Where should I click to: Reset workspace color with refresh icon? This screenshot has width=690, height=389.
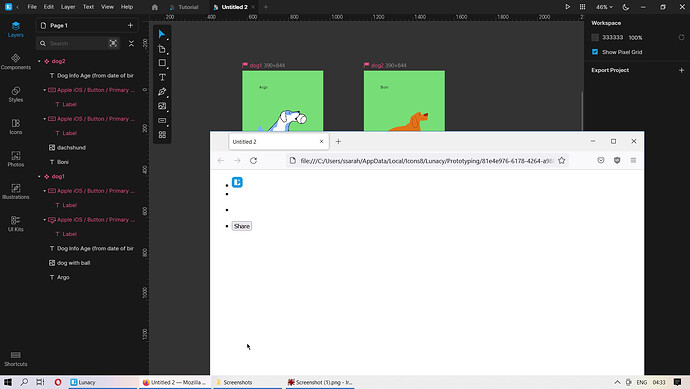click(681, 37)
